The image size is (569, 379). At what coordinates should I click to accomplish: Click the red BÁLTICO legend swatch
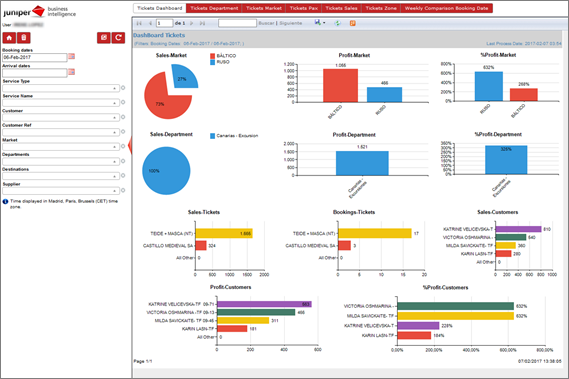point(213,56)
